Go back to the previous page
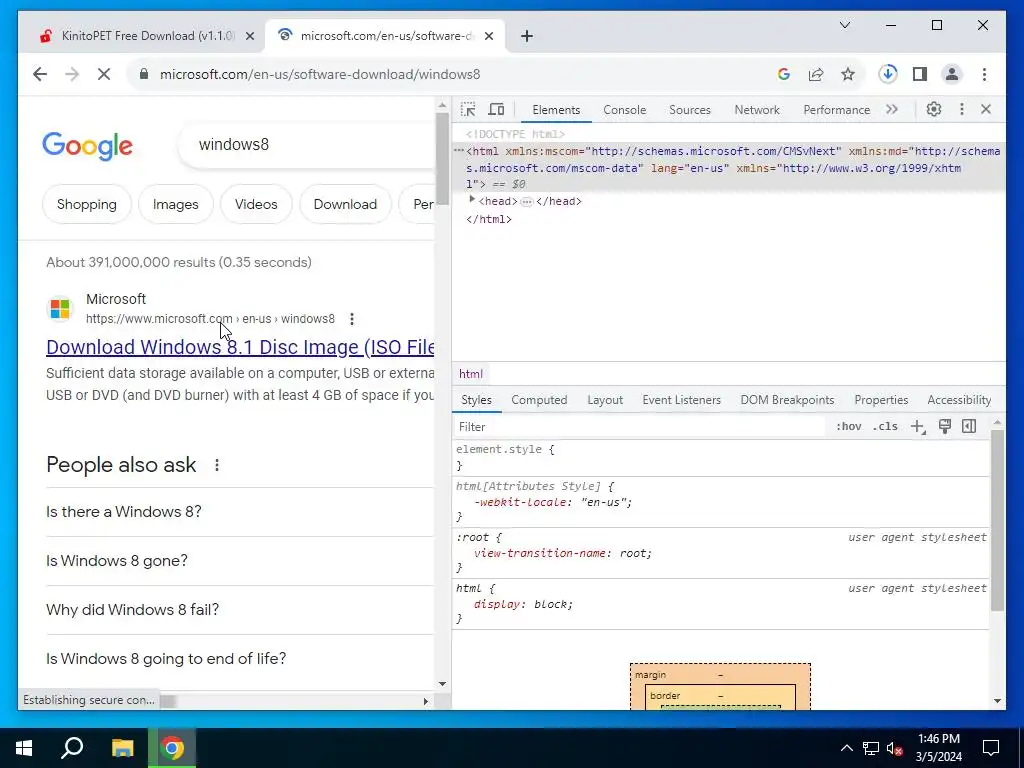This screenshot has height=768, width=1024. [40, 74]
